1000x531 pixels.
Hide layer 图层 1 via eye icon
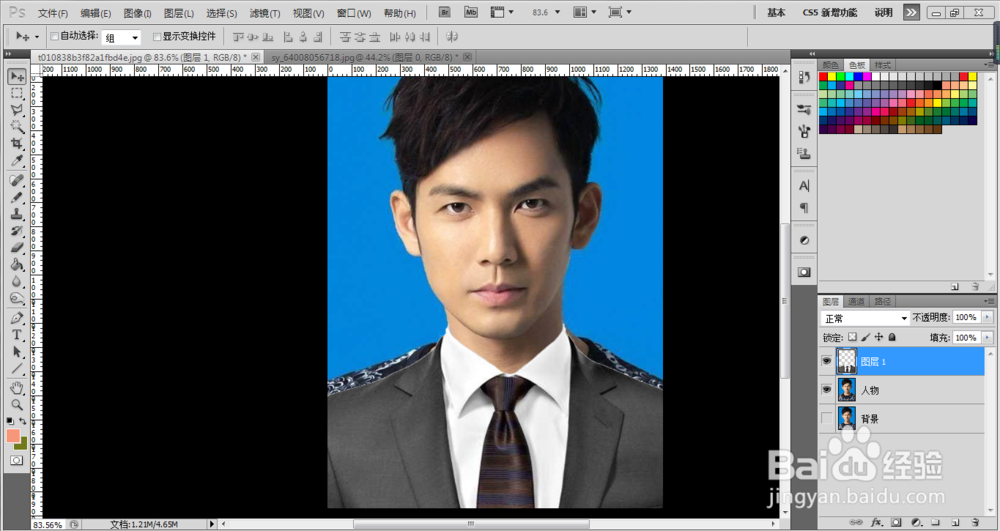(x=827, y=361)
